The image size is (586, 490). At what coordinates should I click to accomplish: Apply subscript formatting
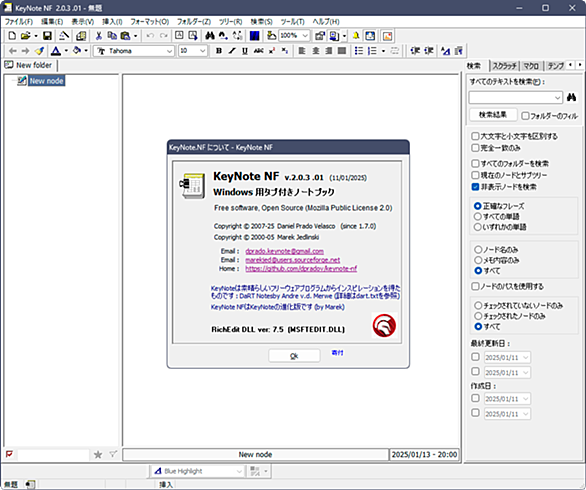click(x=285, y=51)
